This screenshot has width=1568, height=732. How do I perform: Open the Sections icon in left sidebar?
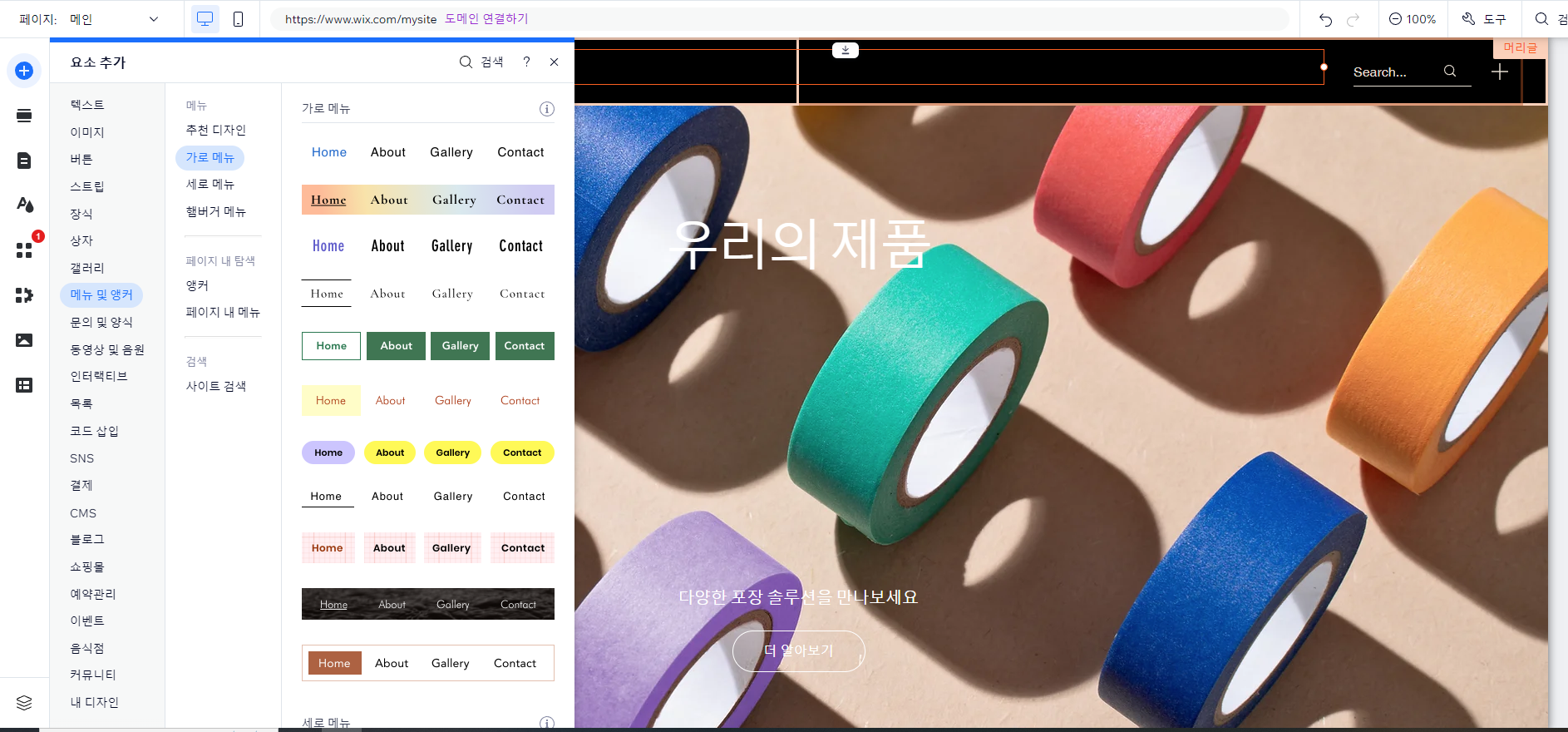[24, 116]
